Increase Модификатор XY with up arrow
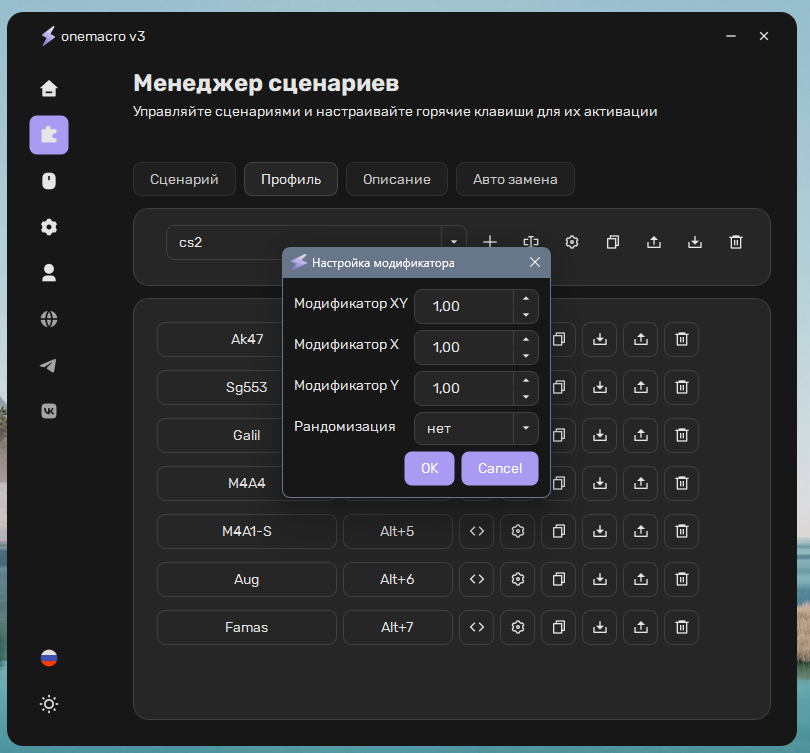 tap(526, 298)
